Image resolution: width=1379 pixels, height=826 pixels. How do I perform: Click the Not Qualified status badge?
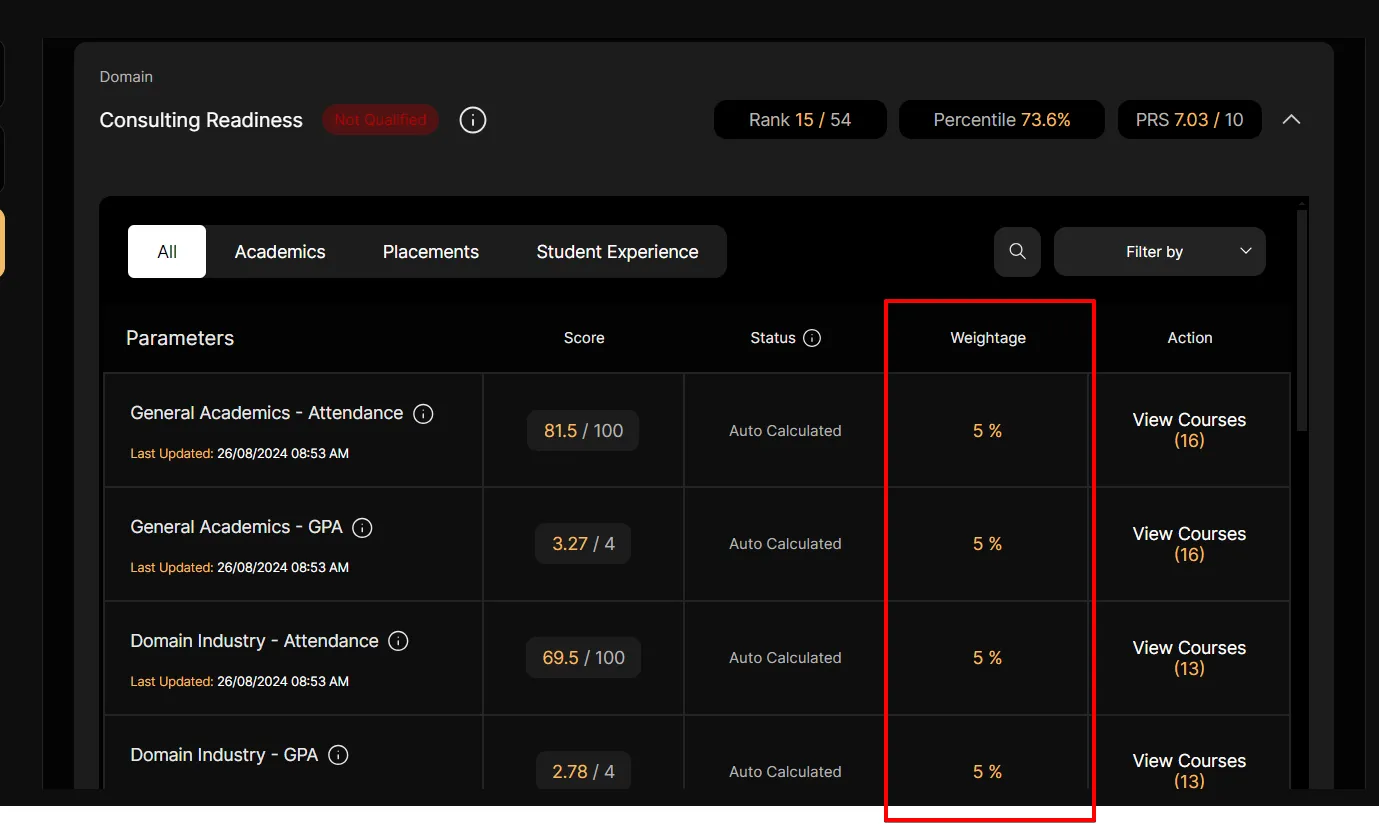(380, 120)
